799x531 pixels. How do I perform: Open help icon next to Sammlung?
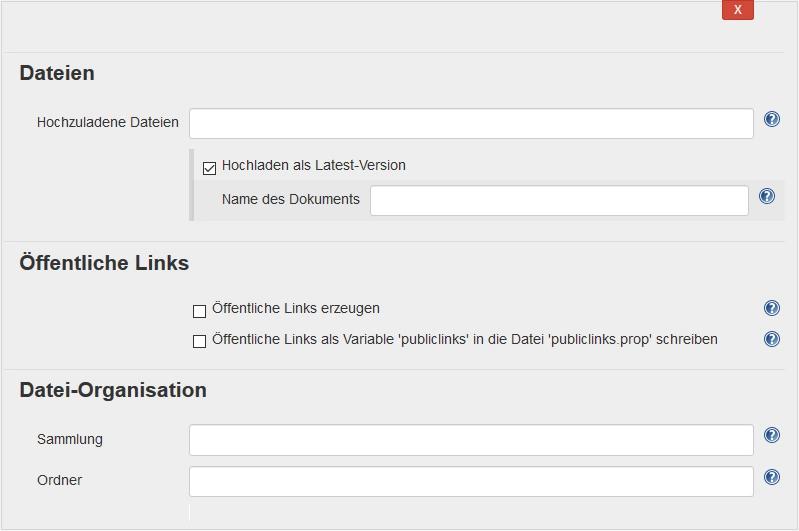pyautogui.click(x=771, y=436)
